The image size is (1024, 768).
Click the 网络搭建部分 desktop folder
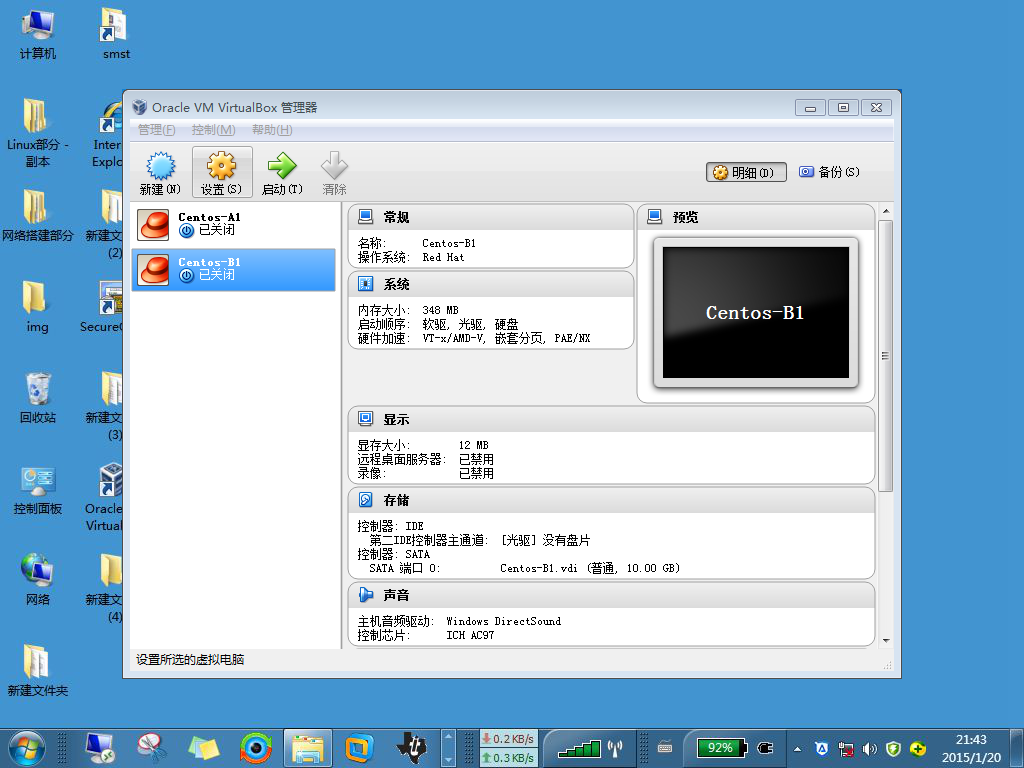coord(37,216)
